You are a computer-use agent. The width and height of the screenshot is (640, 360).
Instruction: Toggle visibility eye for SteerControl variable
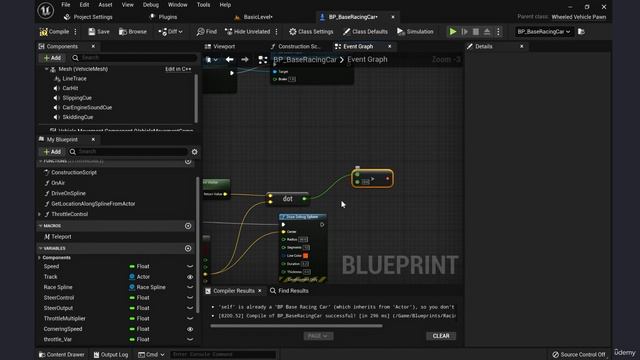tap(190, 298)
